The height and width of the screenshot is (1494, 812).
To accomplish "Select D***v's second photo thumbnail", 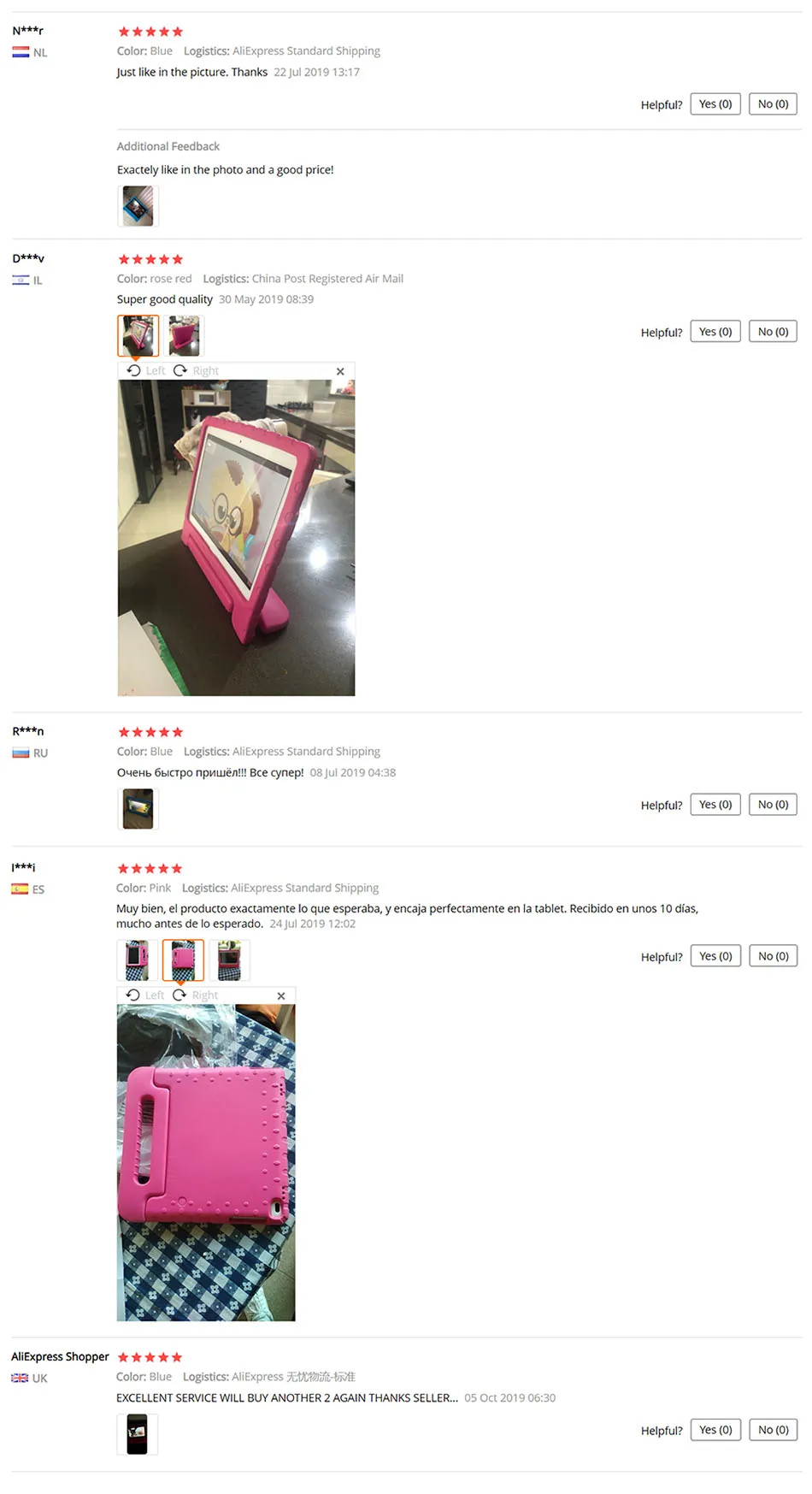I will [x=184, y=336].
